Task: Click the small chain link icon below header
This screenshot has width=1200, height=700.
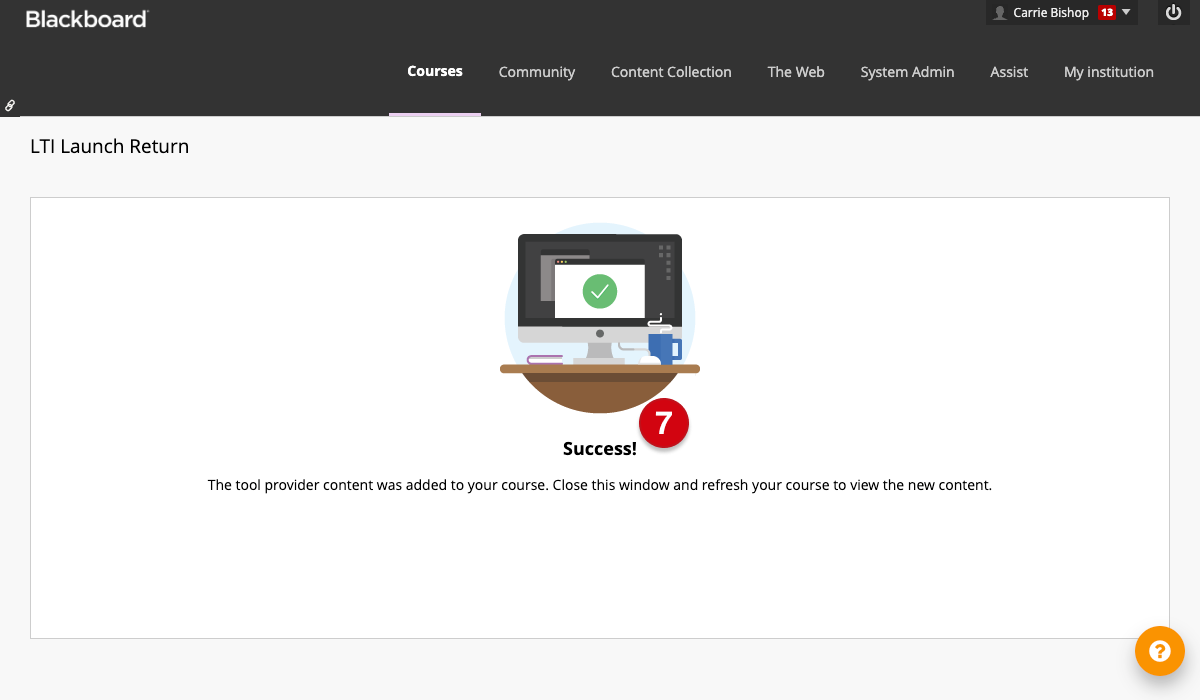Action: [10, 105]
